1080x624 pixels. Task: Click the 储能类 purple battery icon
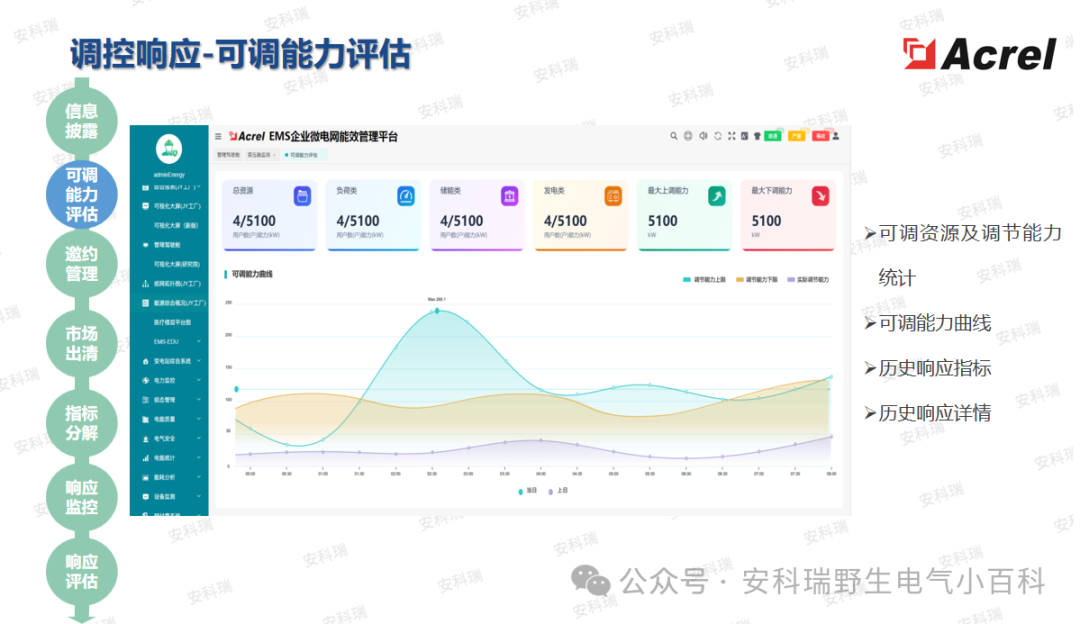pos(510,196)
